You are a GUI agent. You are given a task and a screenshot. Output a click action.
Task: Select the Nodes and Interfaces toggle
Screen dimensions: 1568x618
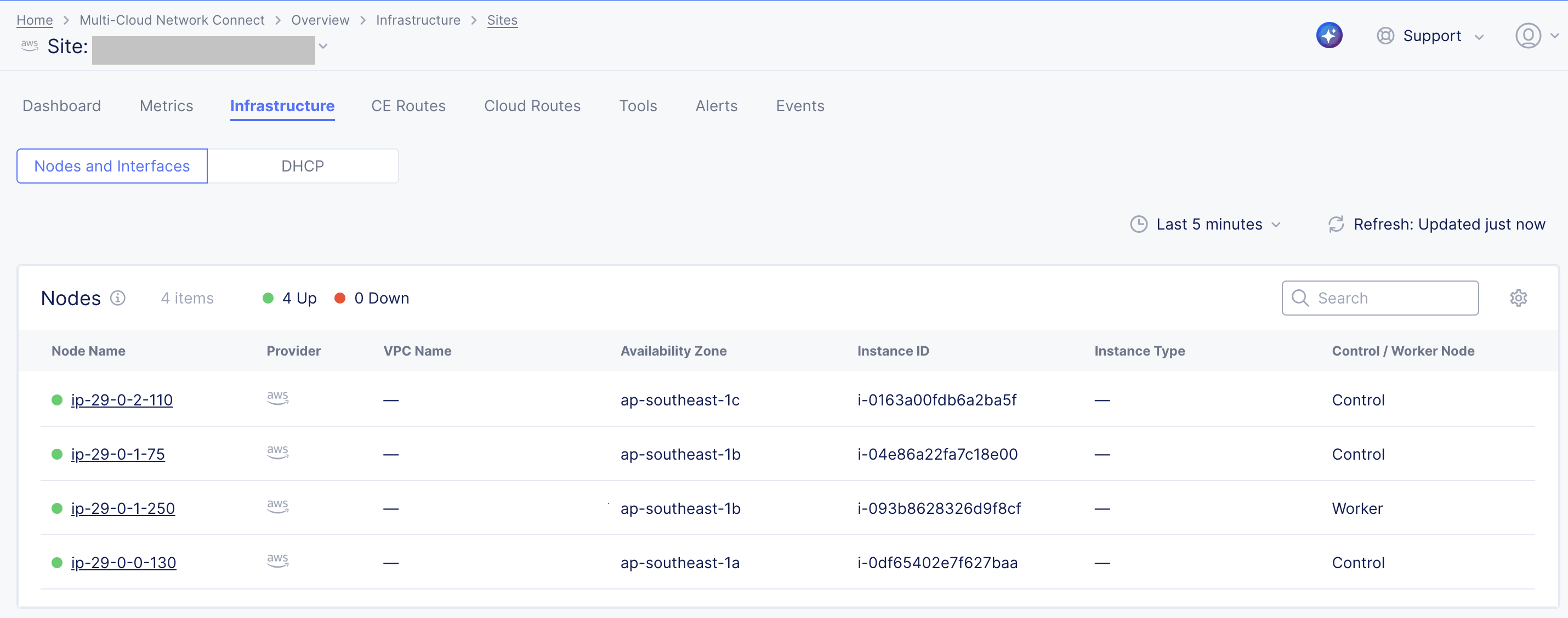pos(112,166)
